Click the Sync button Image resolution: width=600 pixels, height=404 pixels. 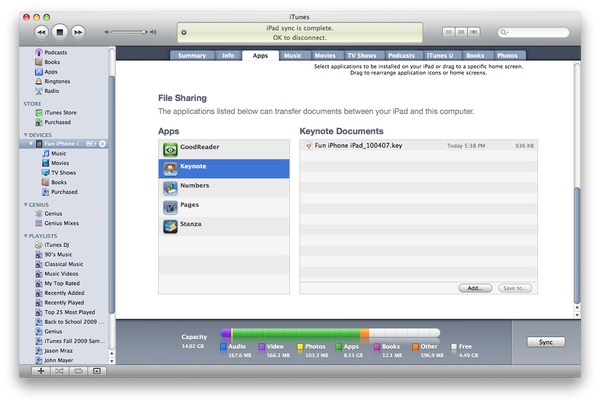pos(546,342)
